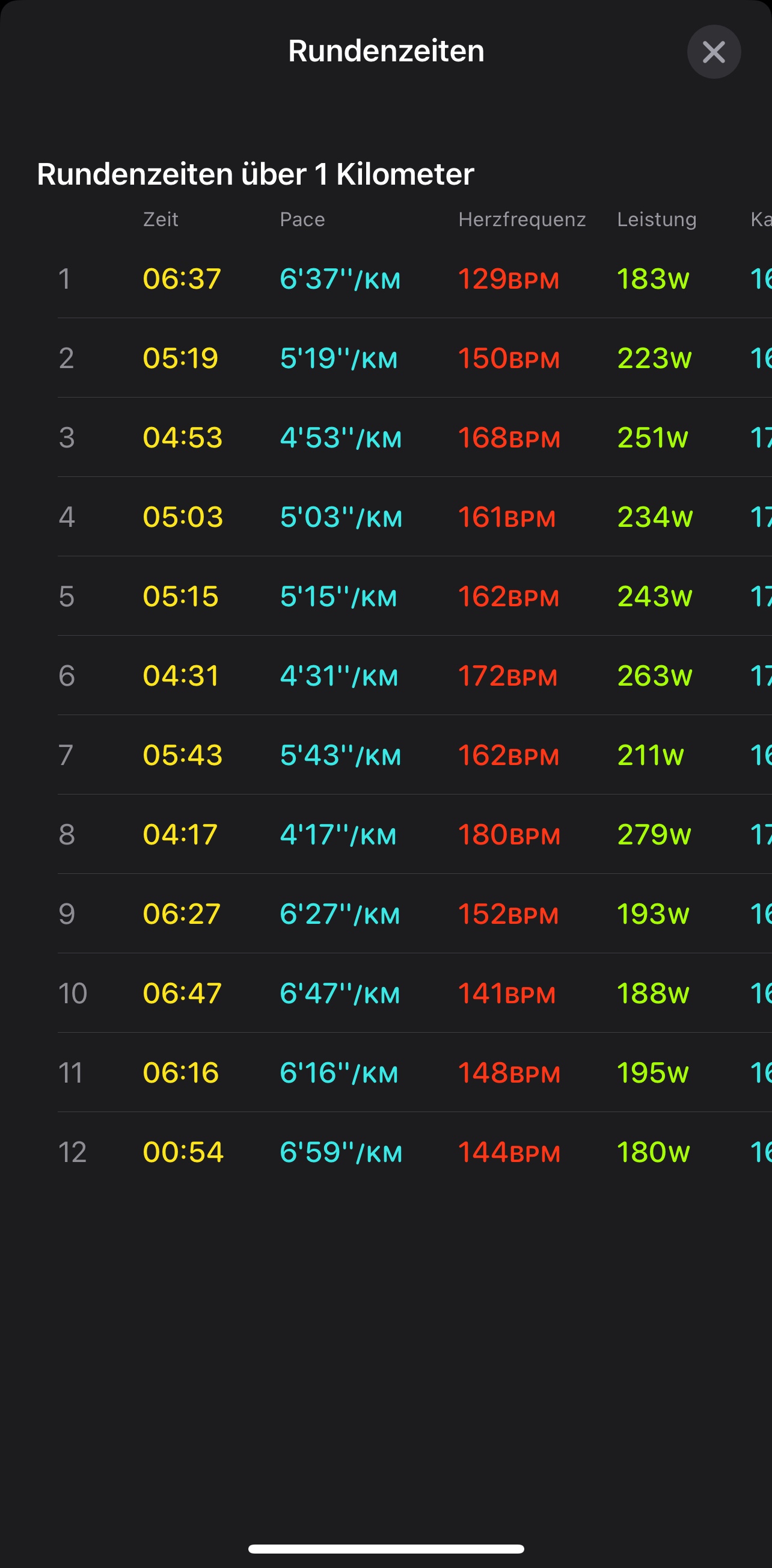This screenshot has width=772, height=1568.
Task: Select lap 5 time 05:15
Action: 181,597
